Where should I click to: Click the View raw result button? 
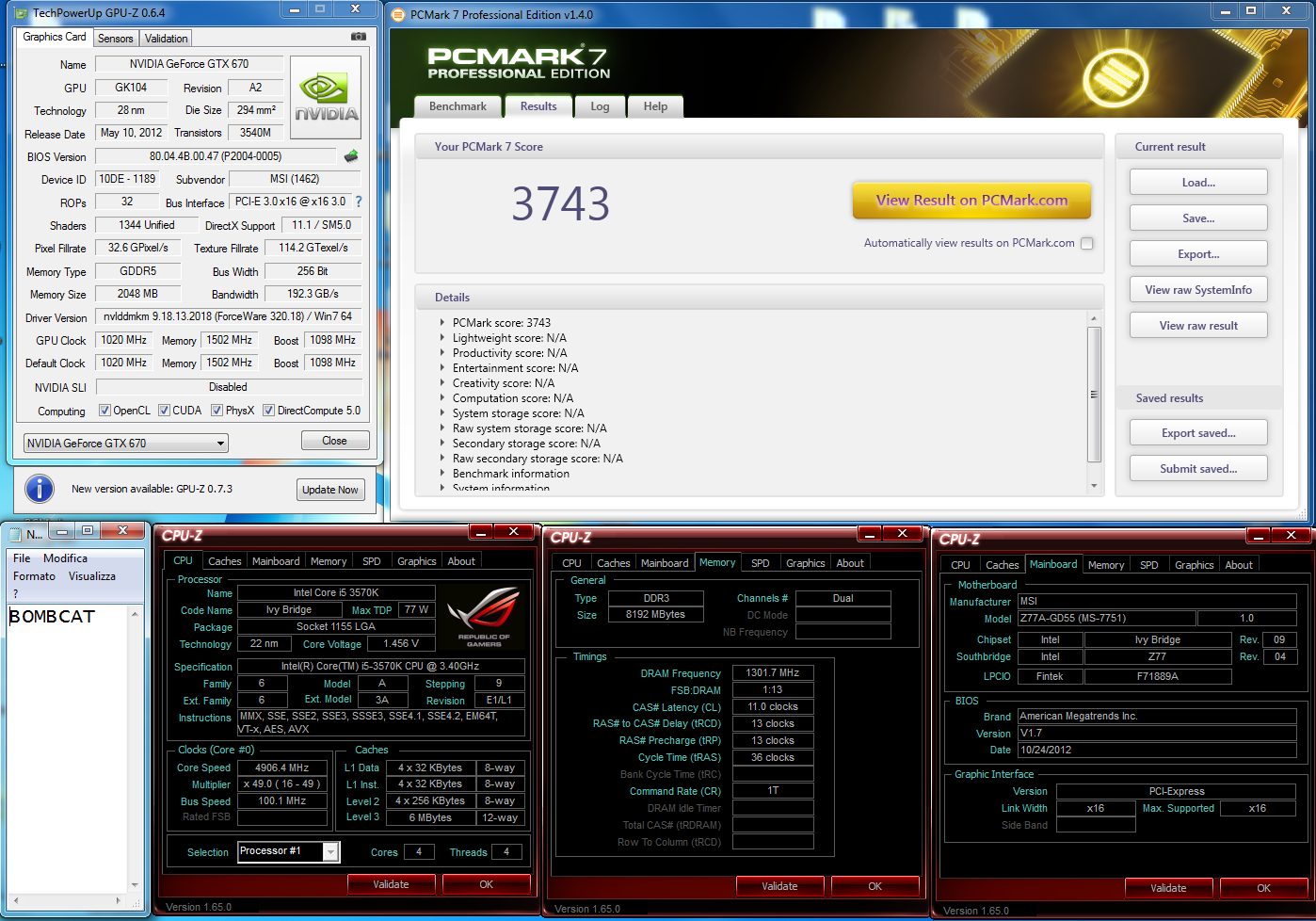(x=1198, y=326)
